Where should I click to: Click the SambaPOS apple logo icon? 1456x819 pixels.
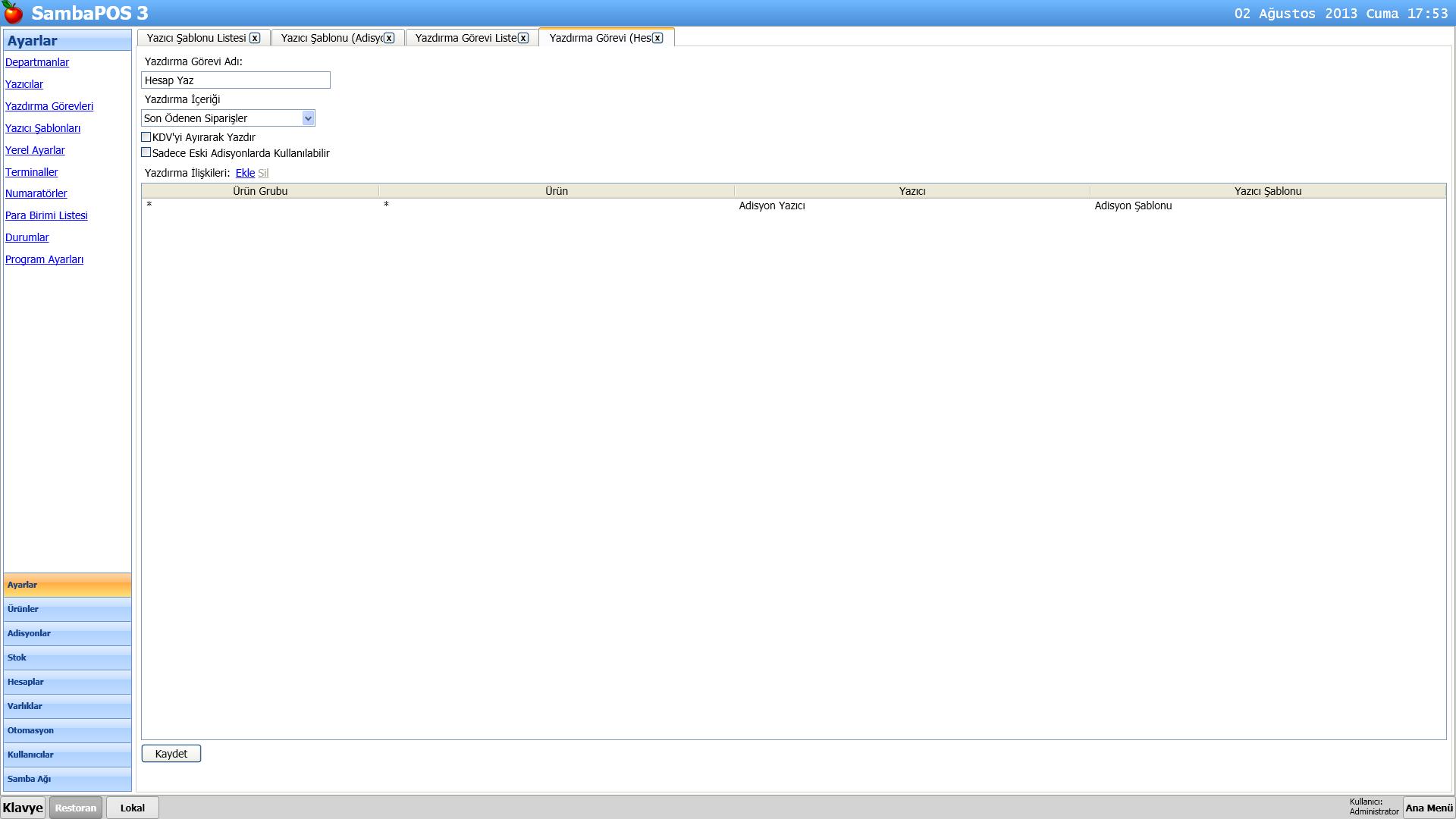pos(13,13)
